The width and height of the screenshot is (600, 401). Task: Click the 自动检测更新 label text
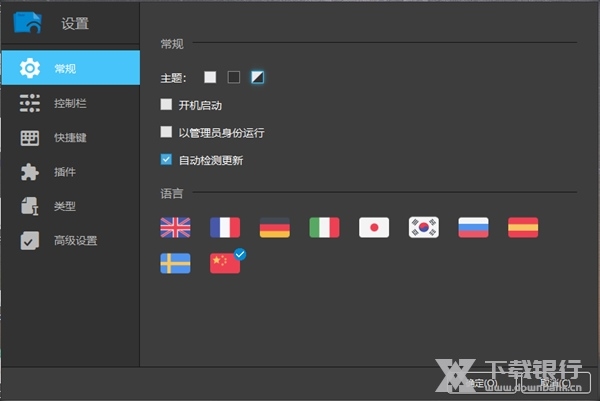(x=211, y=160)
